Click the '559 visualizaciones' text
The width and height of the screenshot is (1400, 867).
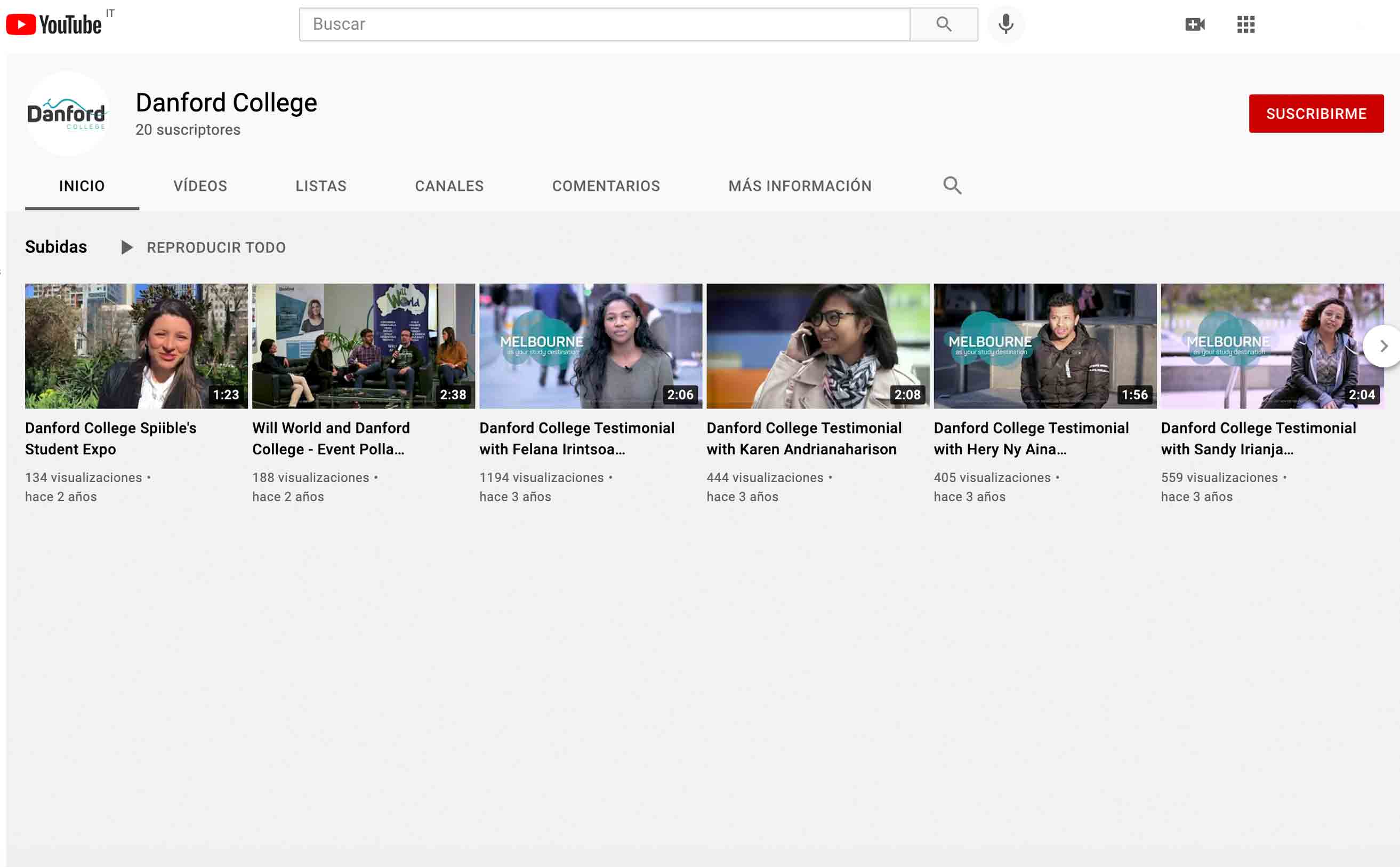(x=1219, y=478)
